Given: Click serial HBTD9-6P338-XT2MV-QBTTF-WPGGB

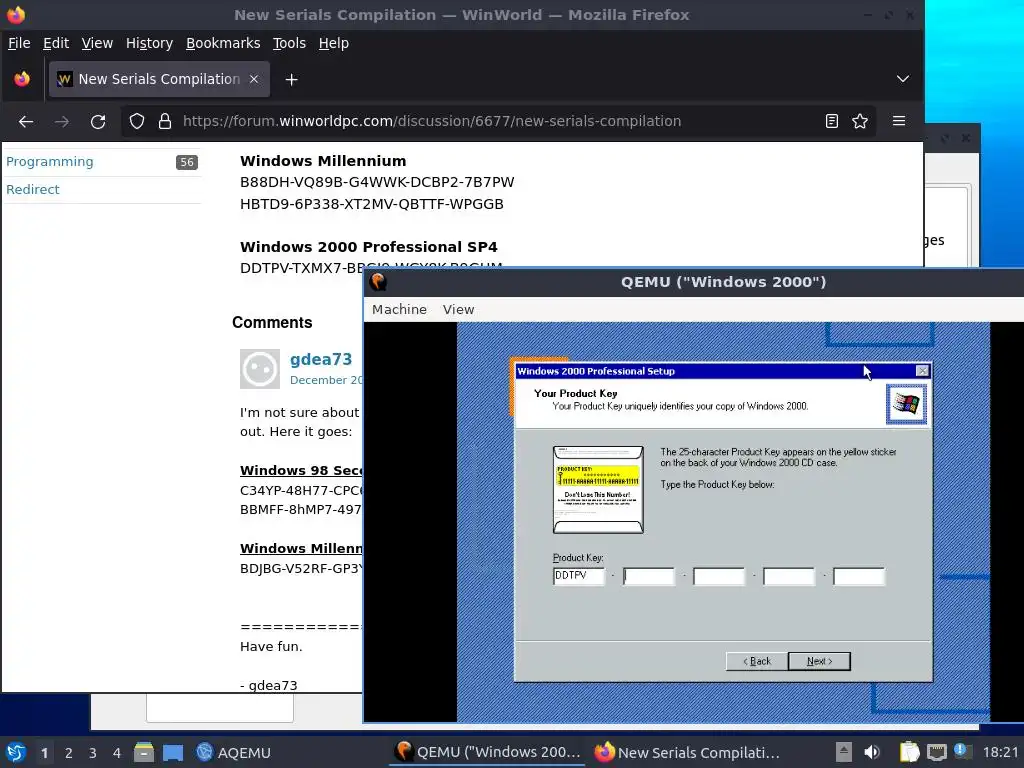Looking at the screenshot, I should click(x=372, y=204).
